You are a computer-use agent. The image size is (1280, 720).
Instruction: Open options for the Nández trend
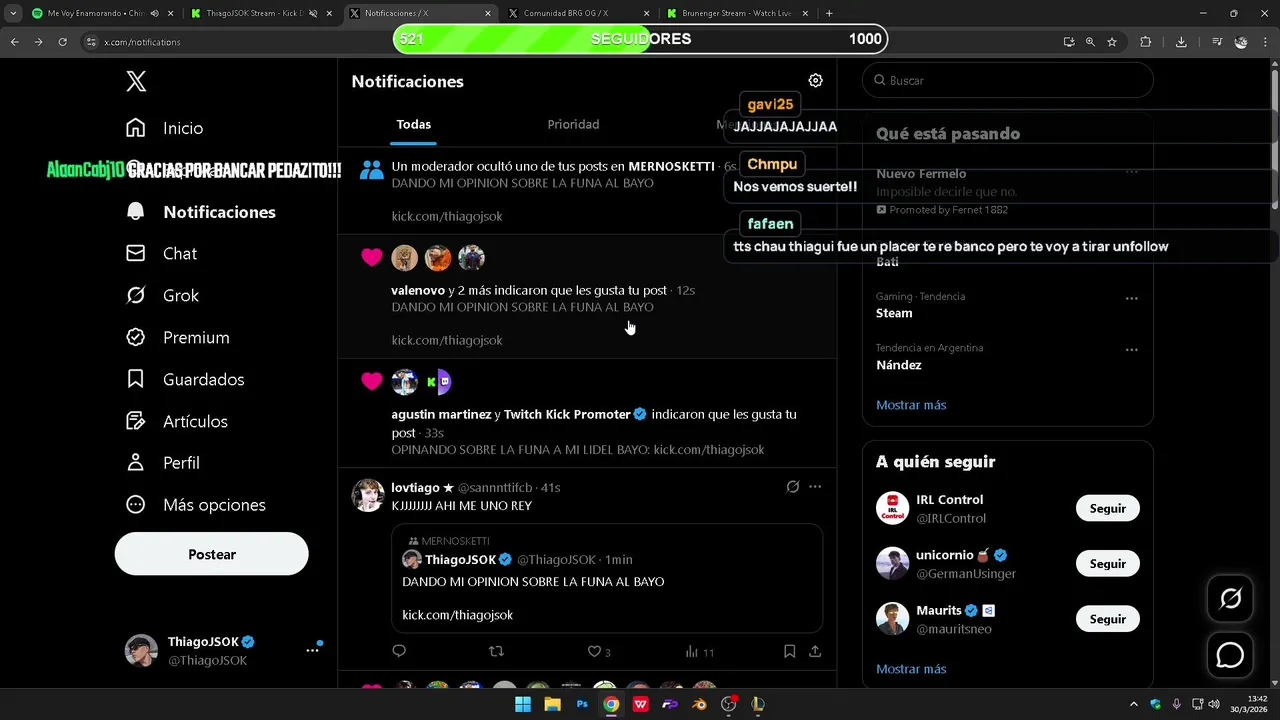[1131, 350]
